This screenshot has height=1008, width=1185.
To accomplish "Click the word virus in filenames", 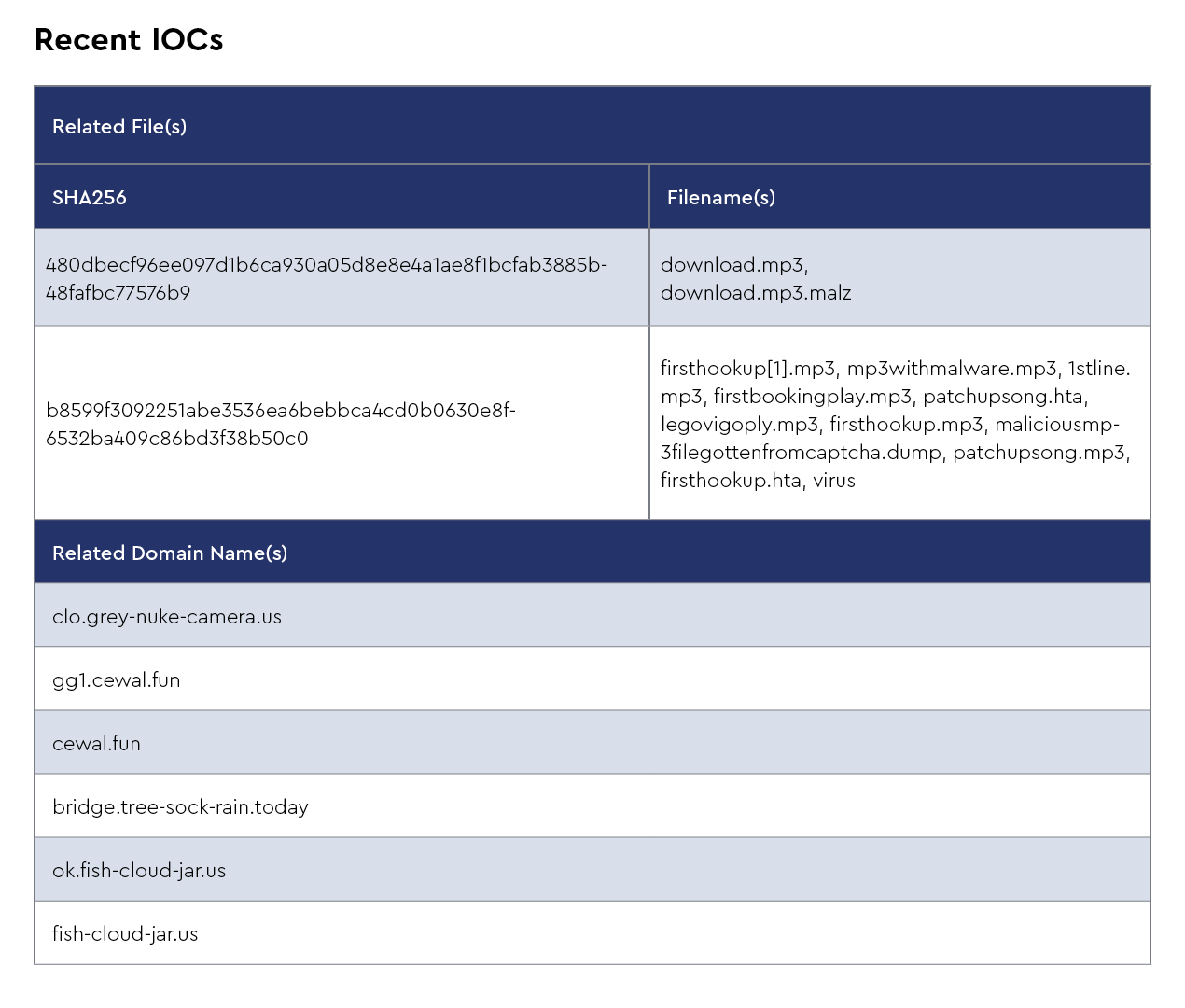I will (834, 481).
